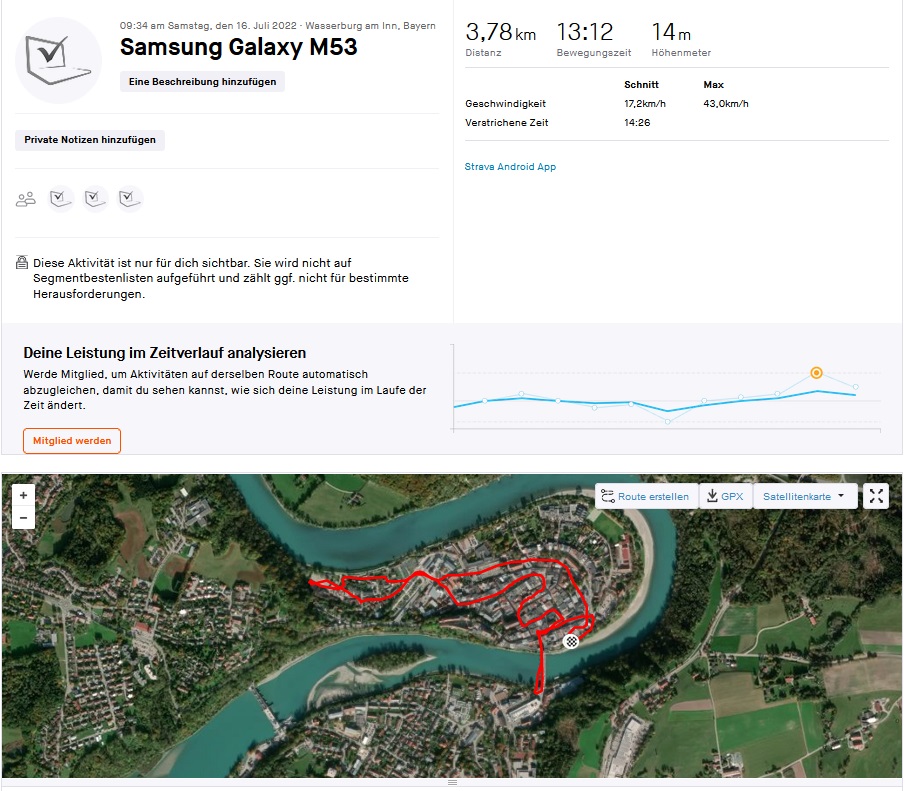Click the large activity avatar image
The width and height of the screenshot is (905, 791).
tap(58, 60)
